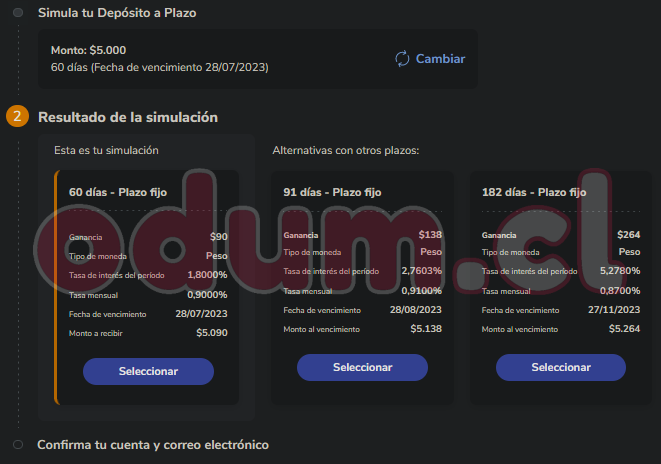Image resolution: width=661 pixels, height=464 pixels.
Task: Click the orange step 2 circle
Action: (x=17, y=116)
